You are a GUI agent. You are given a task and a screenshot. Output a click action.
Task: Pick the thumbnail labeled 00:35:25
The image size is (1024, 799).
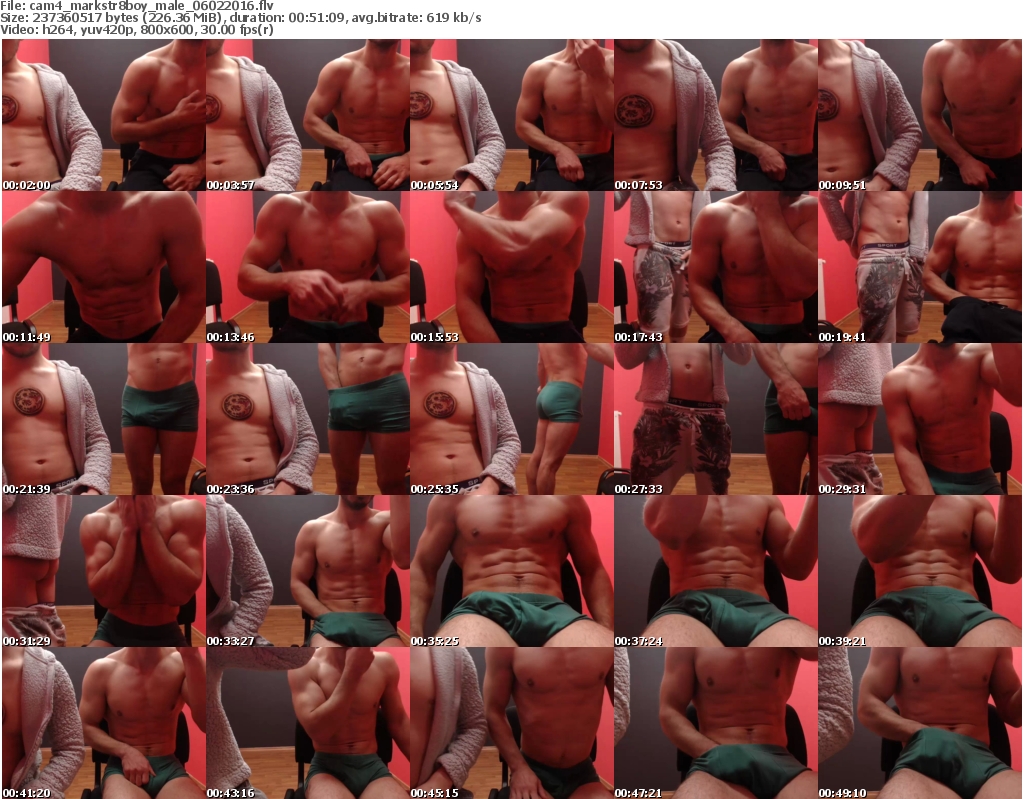point(512,571)
